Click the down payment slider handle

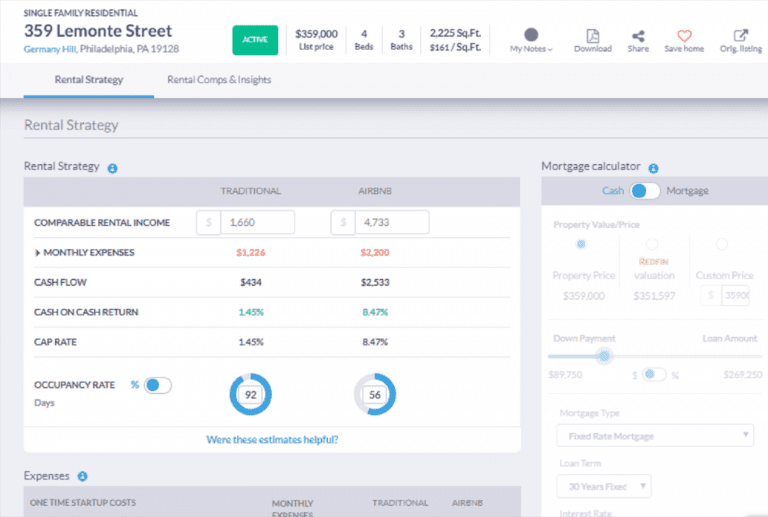coord(604,355)
